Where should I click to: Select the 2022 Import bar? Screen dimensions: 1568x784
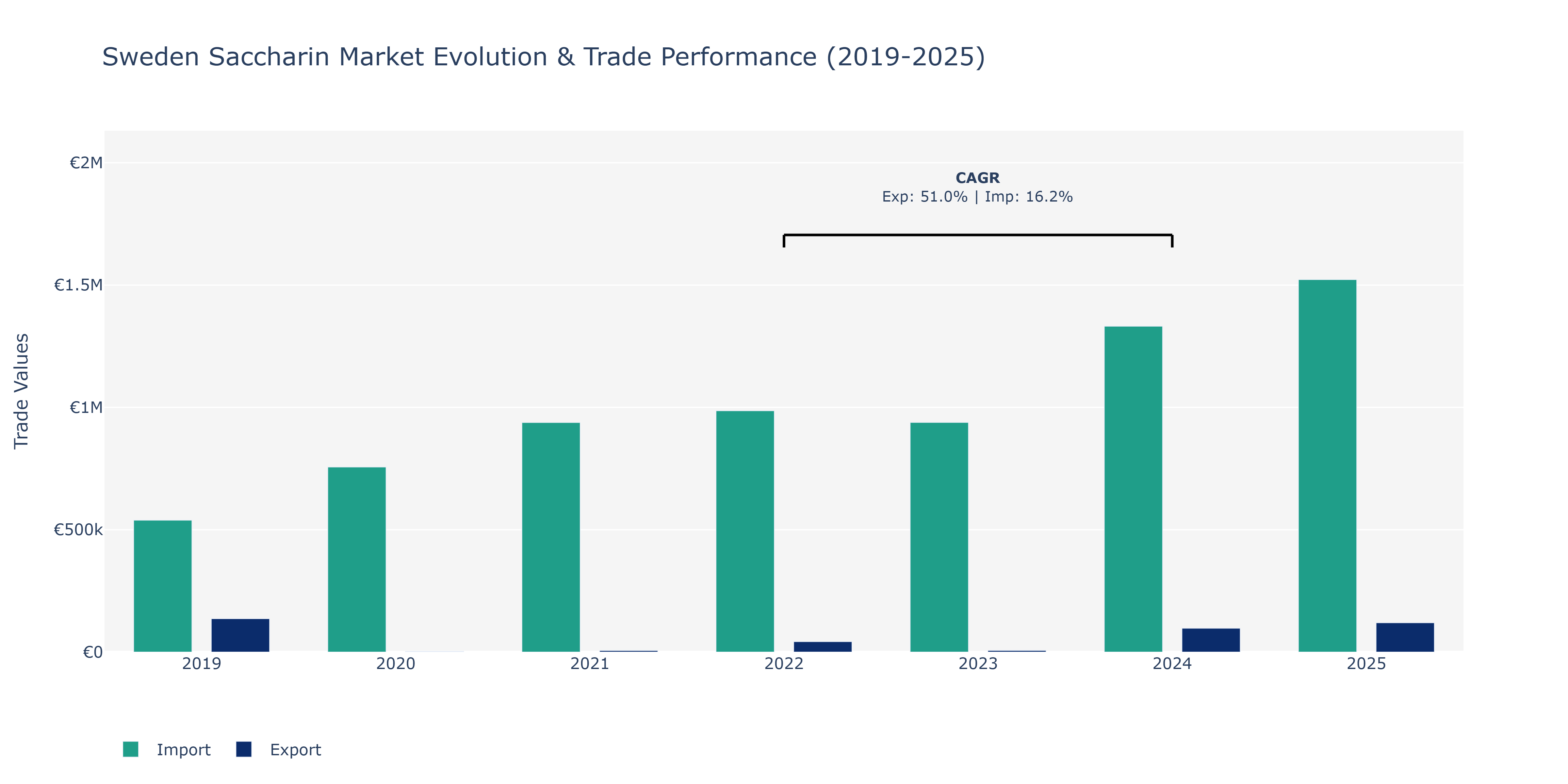click(745, 531)
